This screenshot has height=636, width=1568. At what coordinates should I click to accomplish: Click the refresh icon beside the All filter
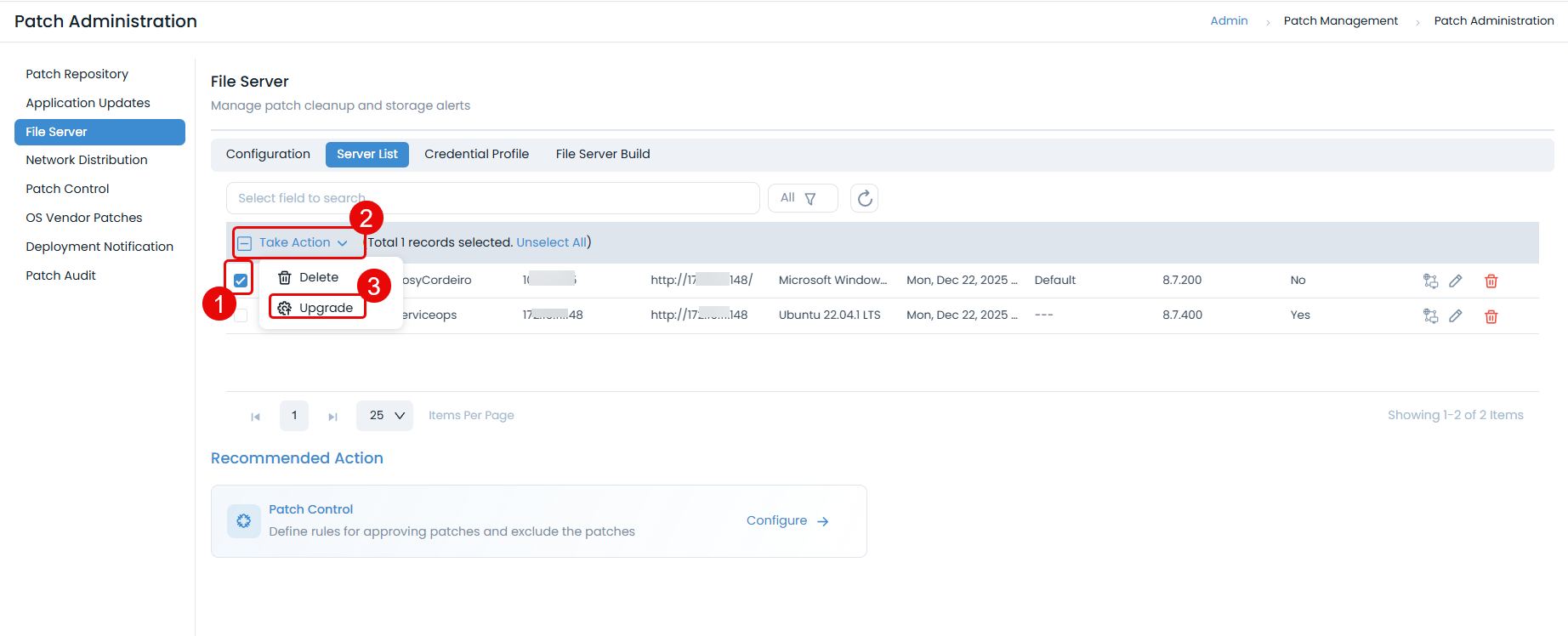coord(864,198)
